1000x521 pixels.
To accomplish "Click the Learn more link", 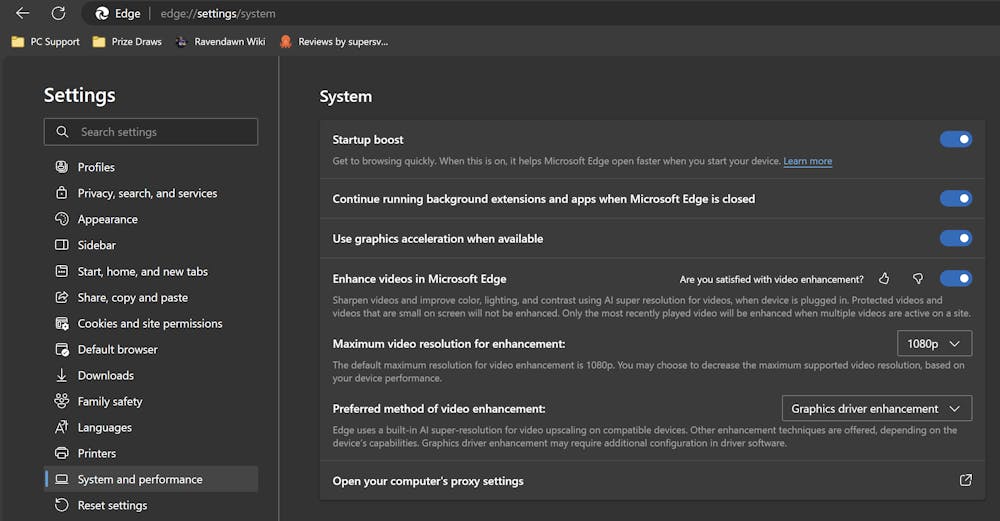I will [x=807, y=161].
